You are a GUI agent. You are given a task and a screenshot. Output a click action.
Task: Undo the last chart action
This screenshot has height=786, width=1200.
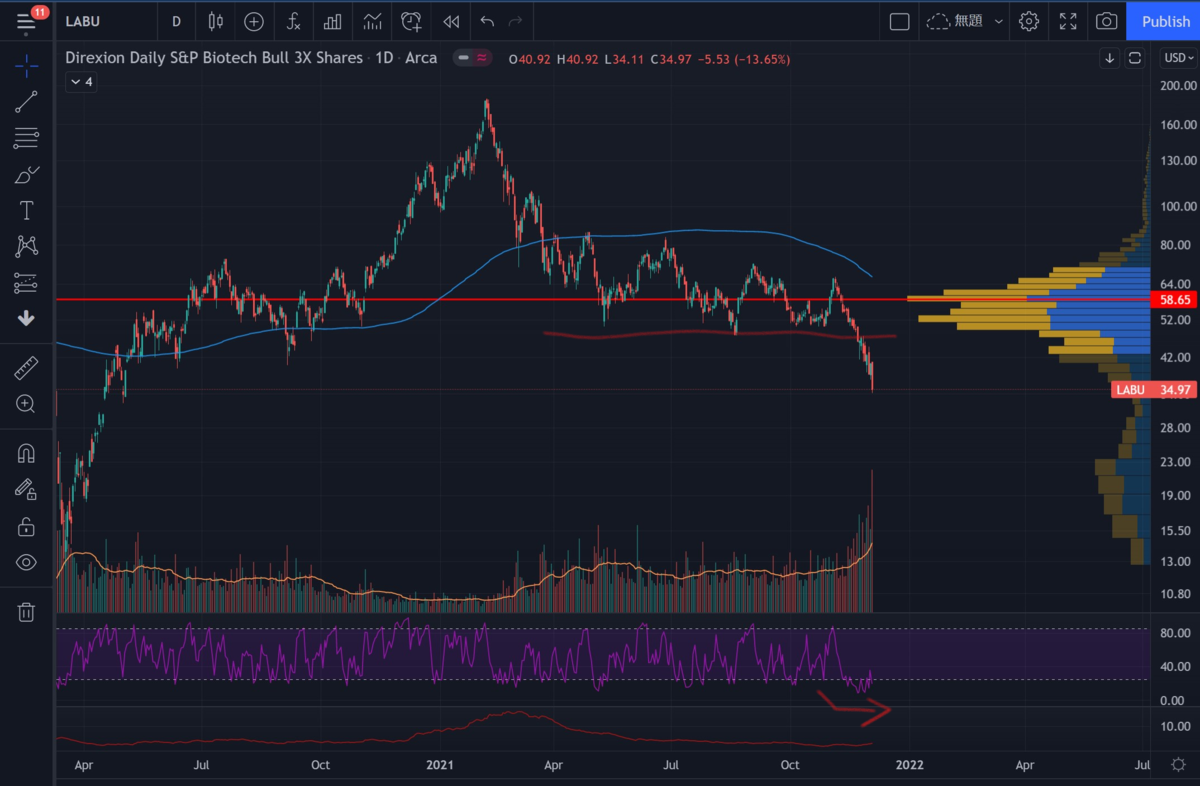(487, 21)
